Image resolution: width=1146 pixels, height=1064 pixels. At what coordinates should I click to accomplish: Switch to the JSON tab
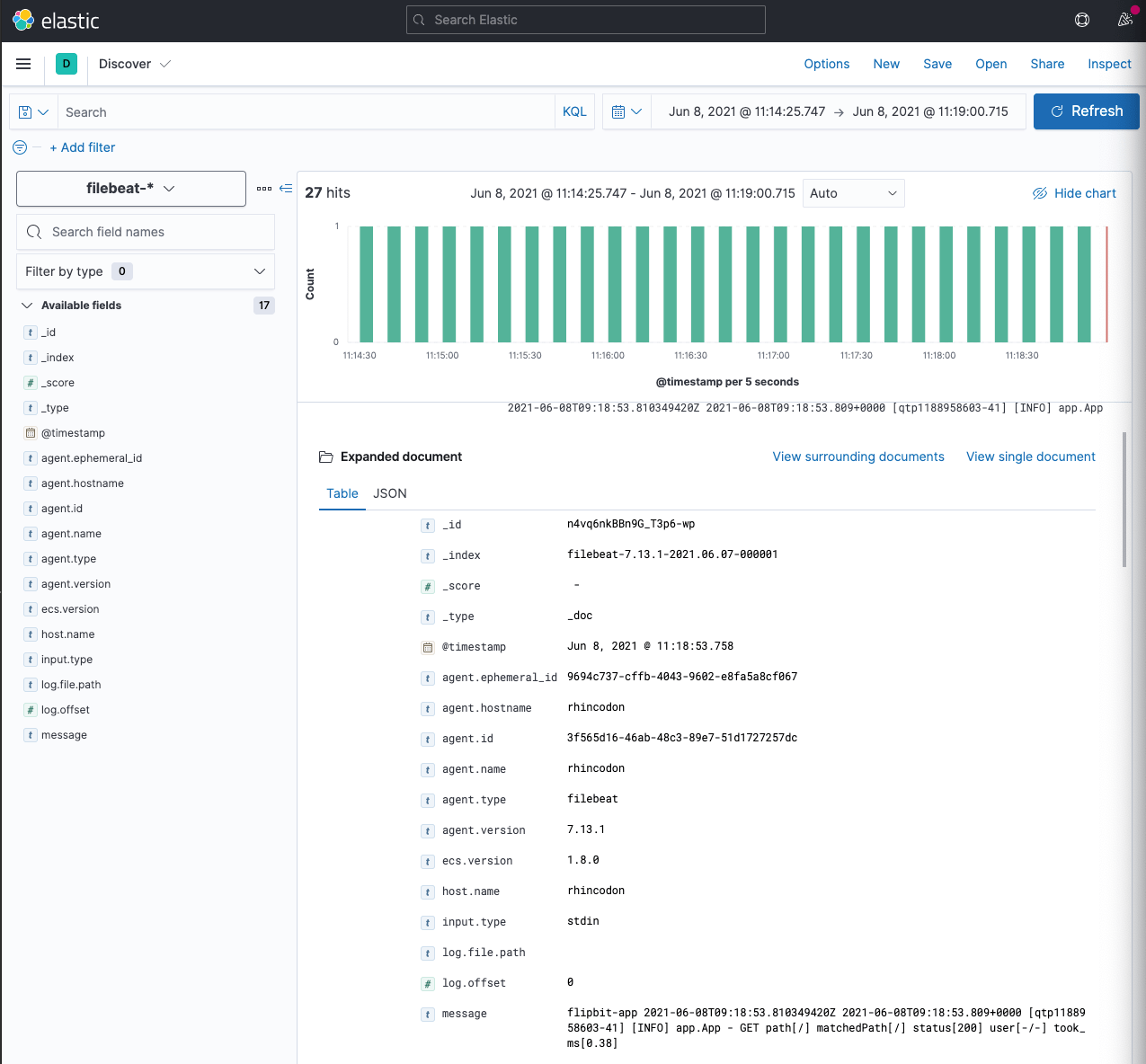390,493
